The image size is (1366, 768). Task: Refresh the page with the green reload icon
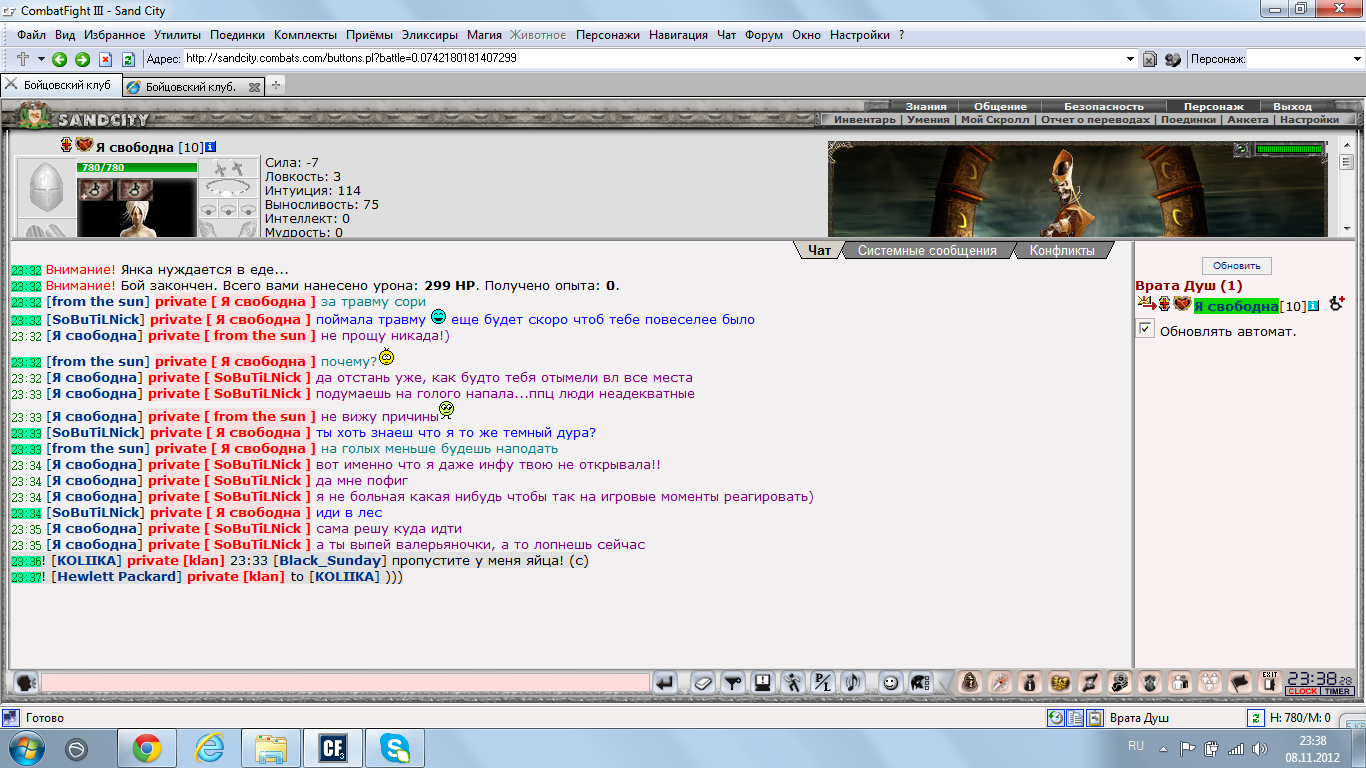pos(128,59)
